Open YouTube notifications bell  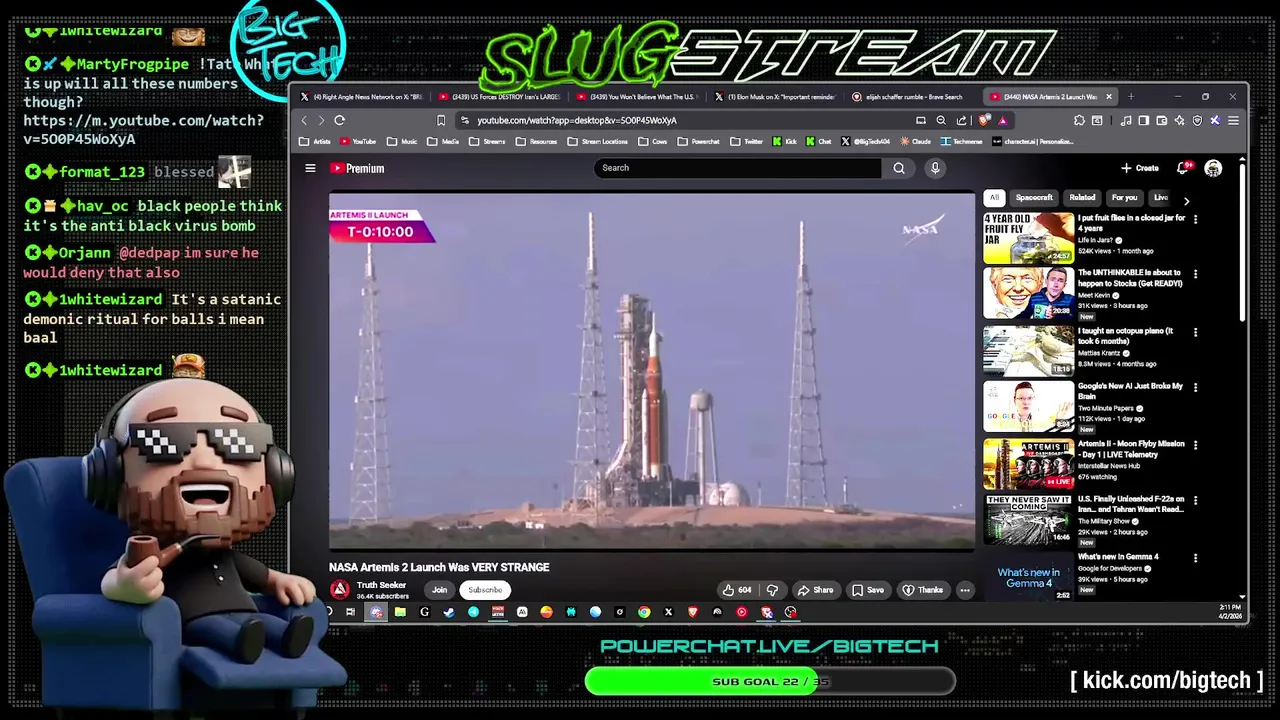(1183, 168)
